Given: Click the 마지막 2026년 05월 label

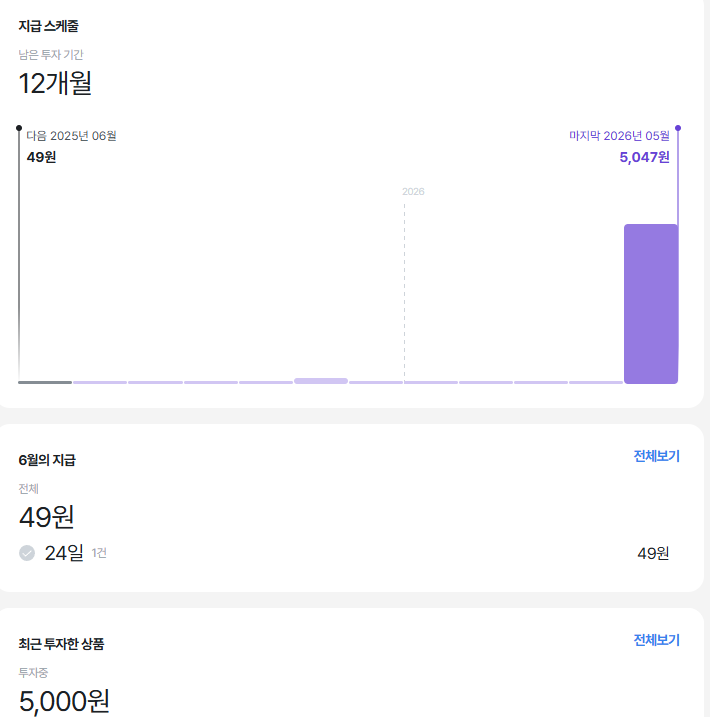Looking at the screenshot, I should (619, 136).
